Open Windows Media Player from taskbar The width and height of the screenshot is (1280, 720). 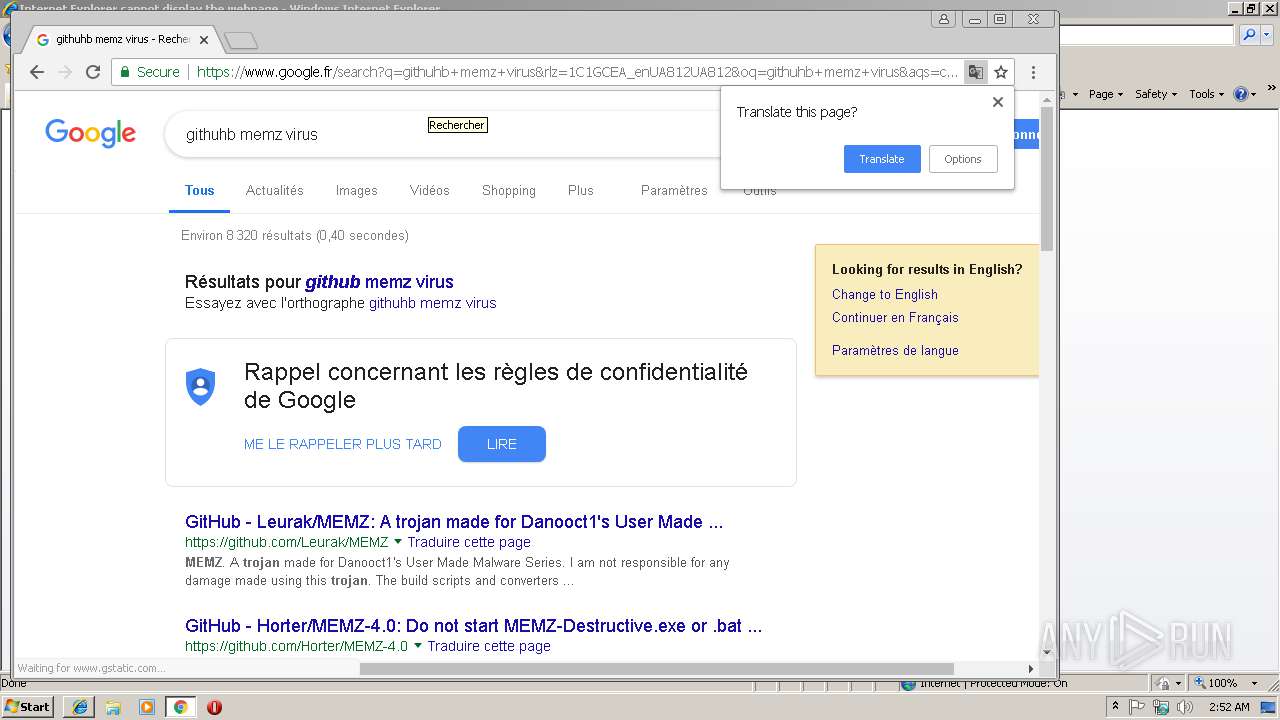coord(147,707)
